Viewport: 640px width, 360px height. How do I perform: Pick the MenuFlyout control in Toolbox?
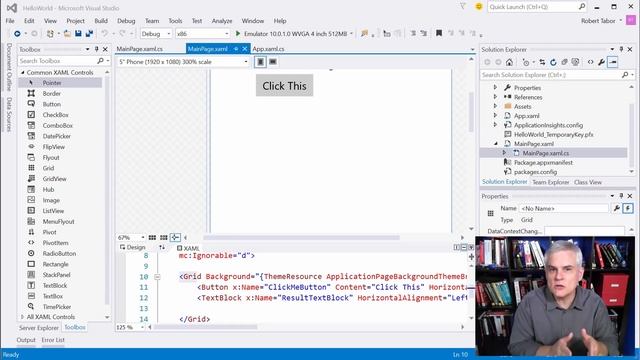tap(60, 221)
